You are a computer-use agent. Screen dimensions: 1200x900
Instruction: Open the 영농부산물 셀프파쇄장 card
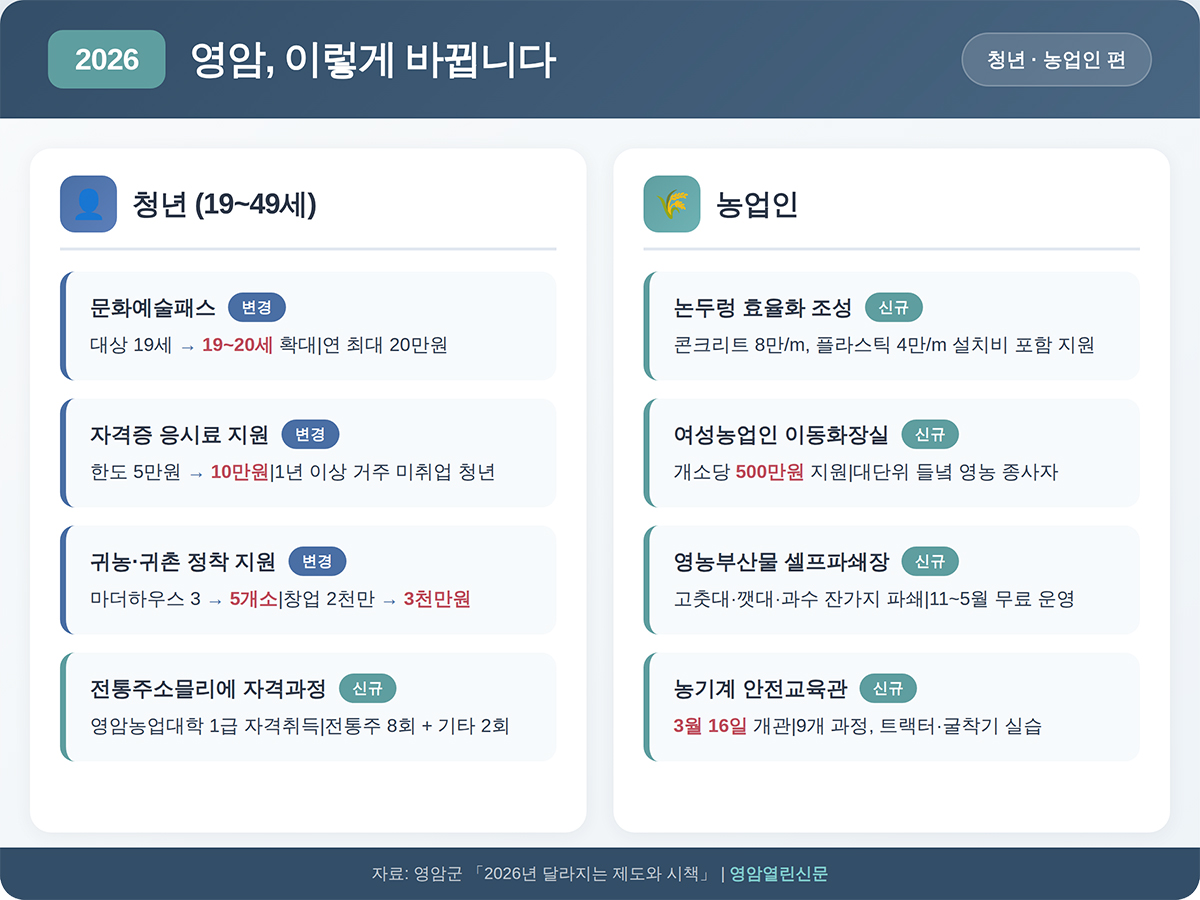click(x=892, y=580)
